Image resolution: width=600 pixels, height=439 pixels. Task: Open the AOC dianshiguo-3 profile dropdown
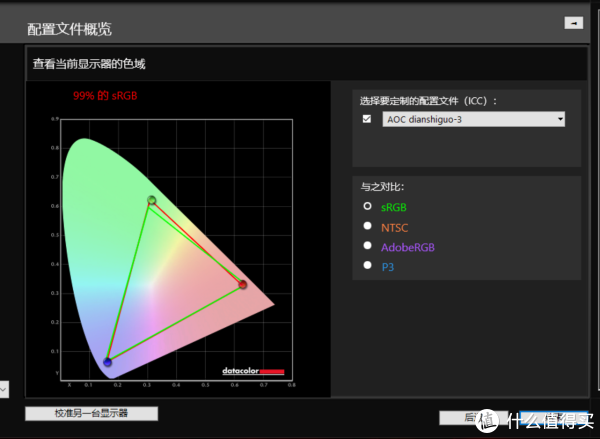click(x=473, y=119)
